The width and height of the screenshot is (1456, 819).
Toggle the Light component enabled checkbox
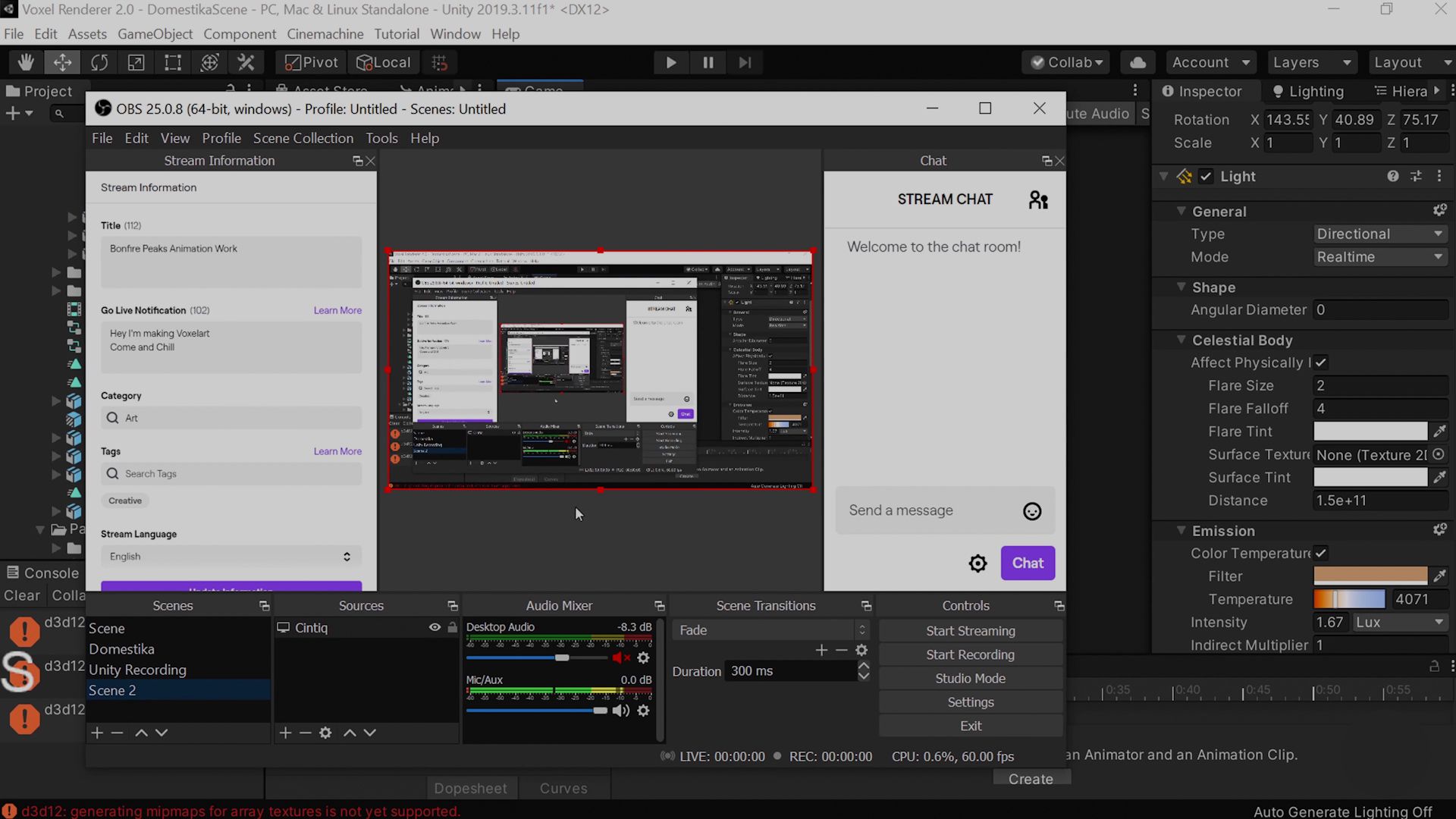(x=1206, y=177)
